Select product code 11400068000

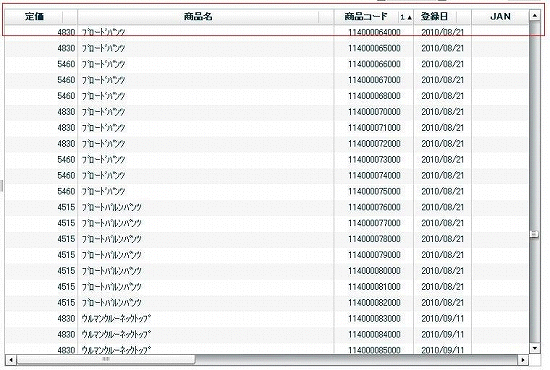(x=374, y=96)
